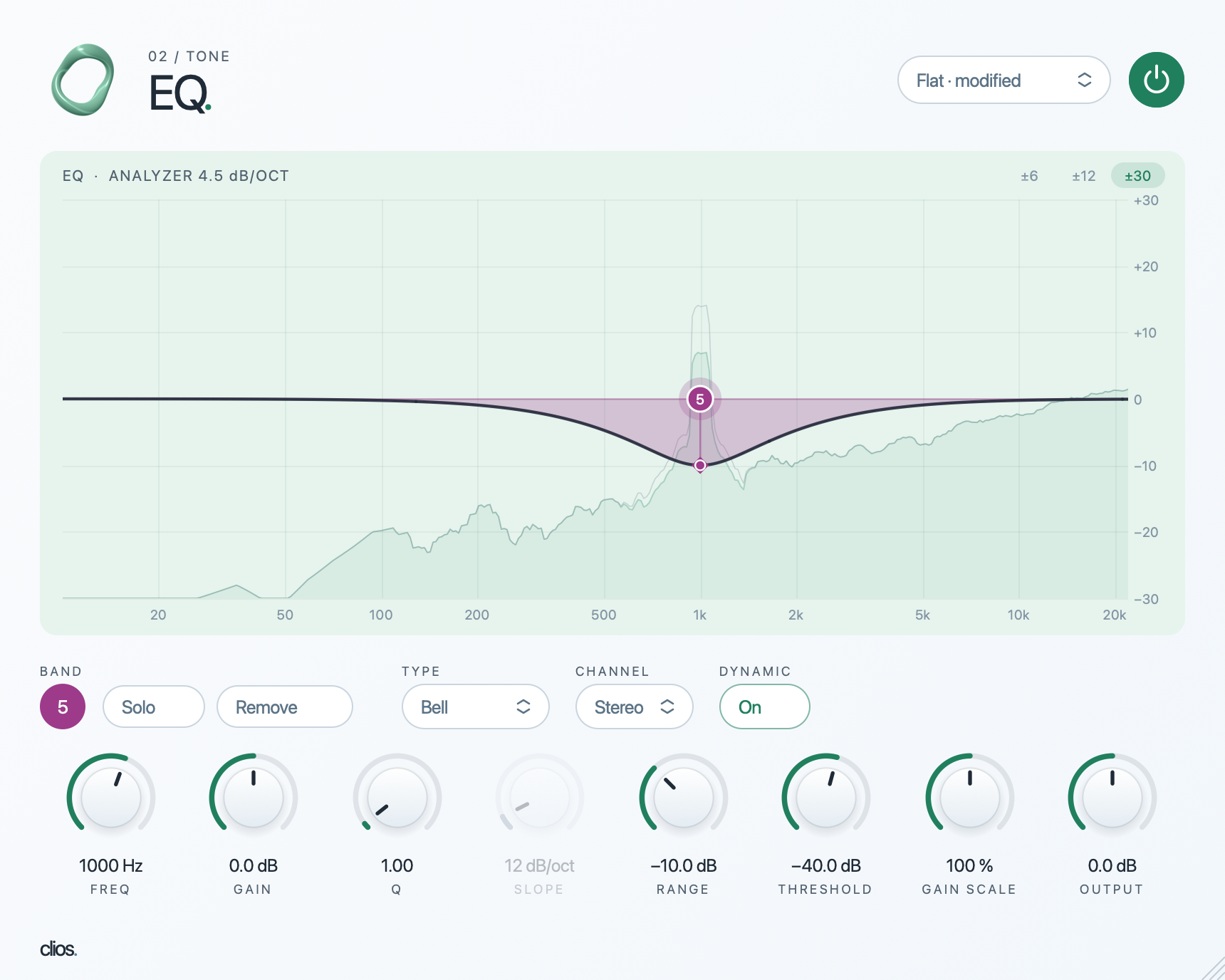1225x980 pixels.
Task: Click the ANALYZER 4.5 dB/OCT label
Action: (x=199, y=176)
